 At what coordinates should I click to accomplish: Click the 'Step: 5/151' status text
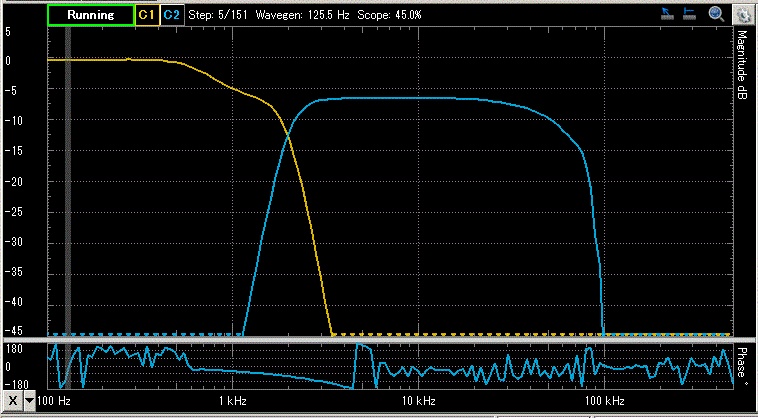(x=218, y=15)
